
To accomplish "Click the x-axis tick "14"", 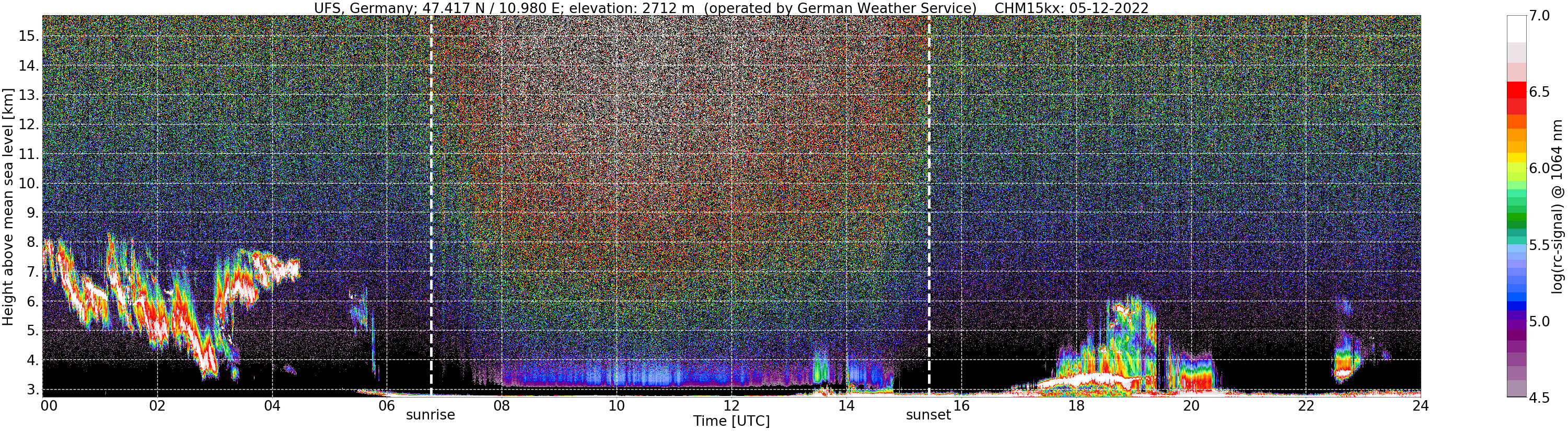I will click(x=846, y=406).
